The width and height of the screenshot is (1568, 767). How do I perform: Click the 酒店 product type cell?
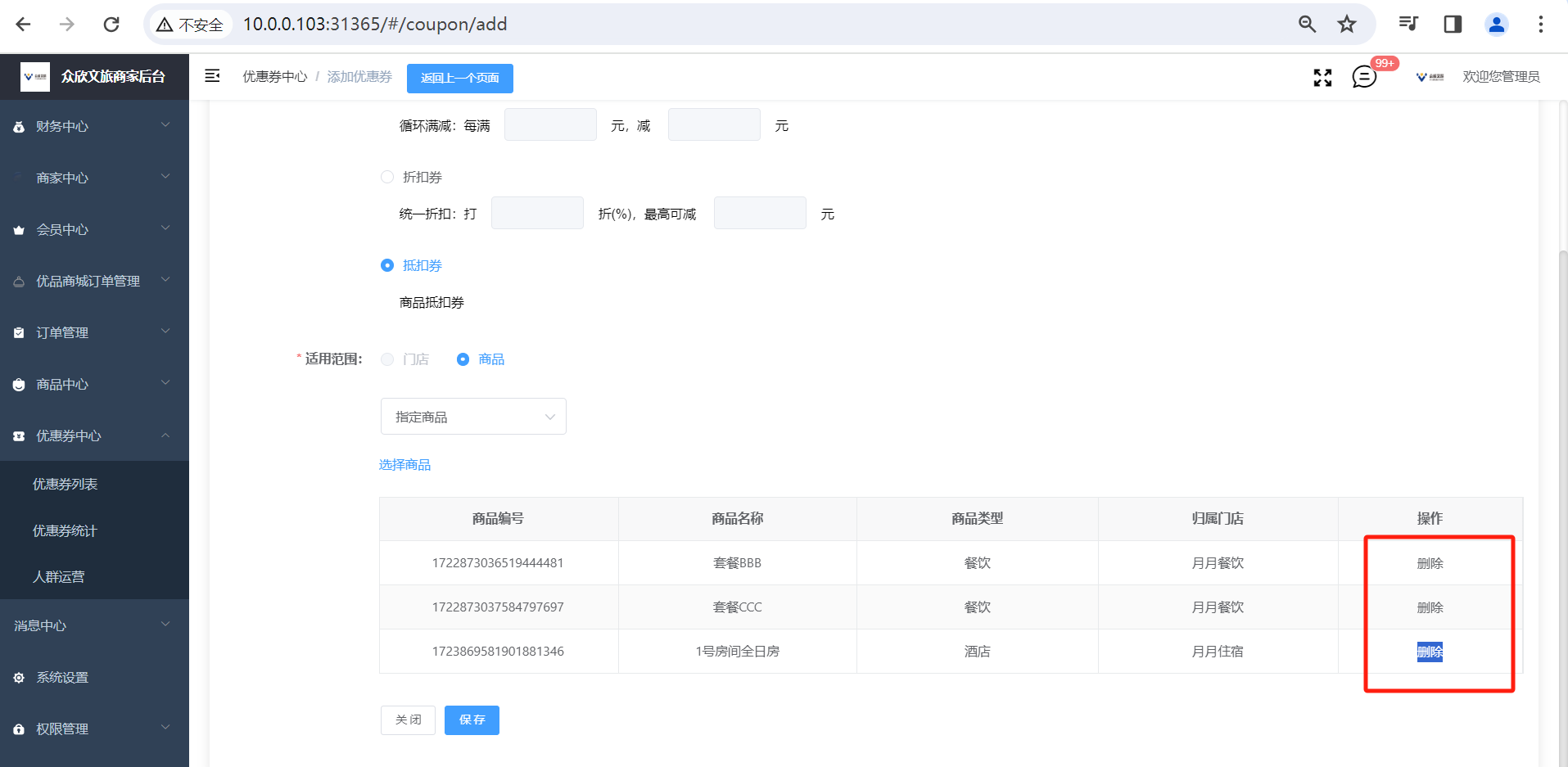tap(977, 652)
